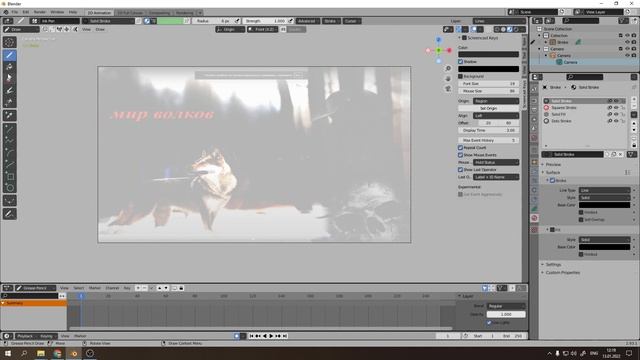The width and height of the screenshot is (640, 360).
Task: Click the Stroke Base Color swatch
Action: (604, 205)
